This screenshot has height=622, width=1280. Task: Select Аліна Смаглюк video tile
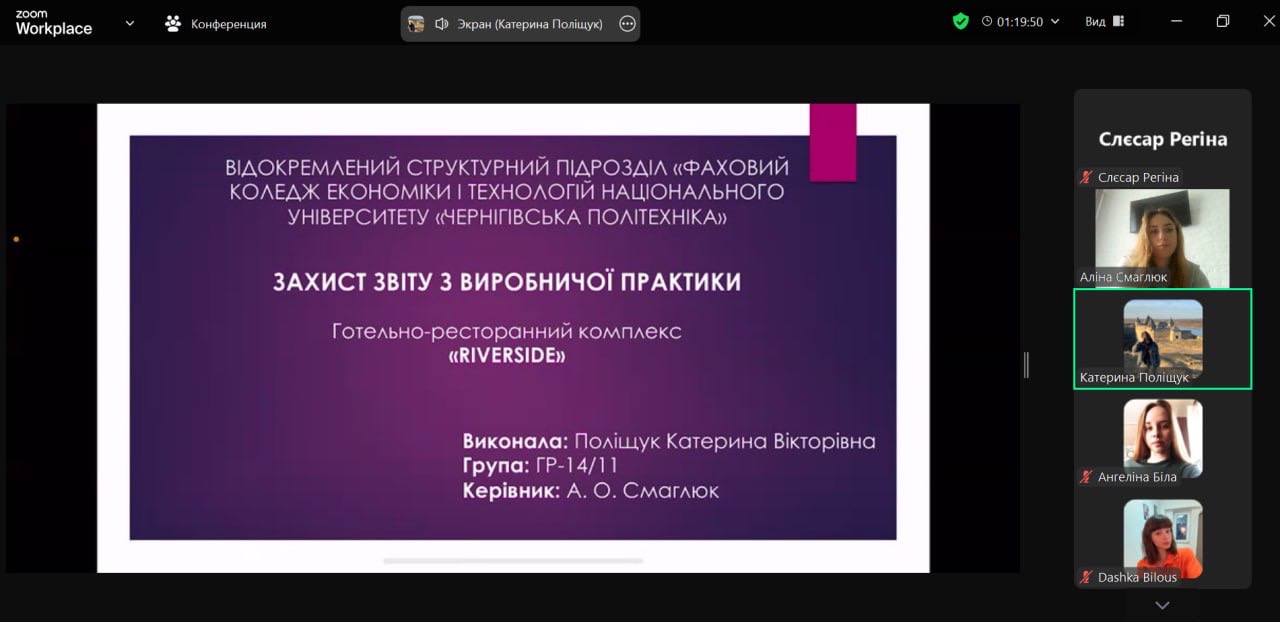pos(1163,238)
